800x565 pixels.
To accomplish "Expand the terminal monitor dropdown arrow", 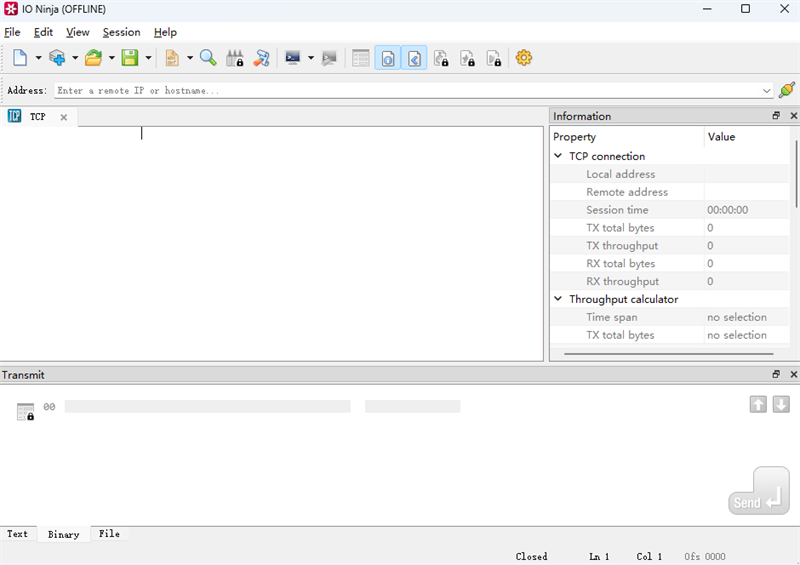I will point(311,58).
